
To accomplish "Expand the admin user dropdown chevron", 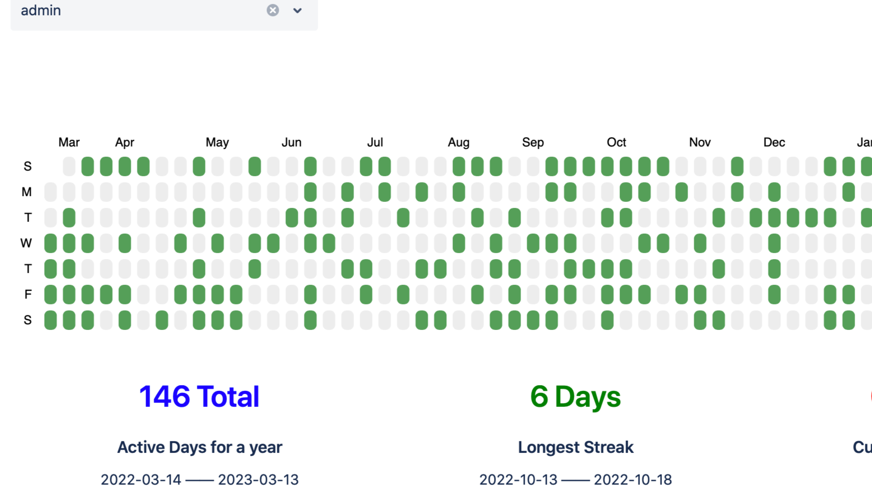I will pos(297,10).
